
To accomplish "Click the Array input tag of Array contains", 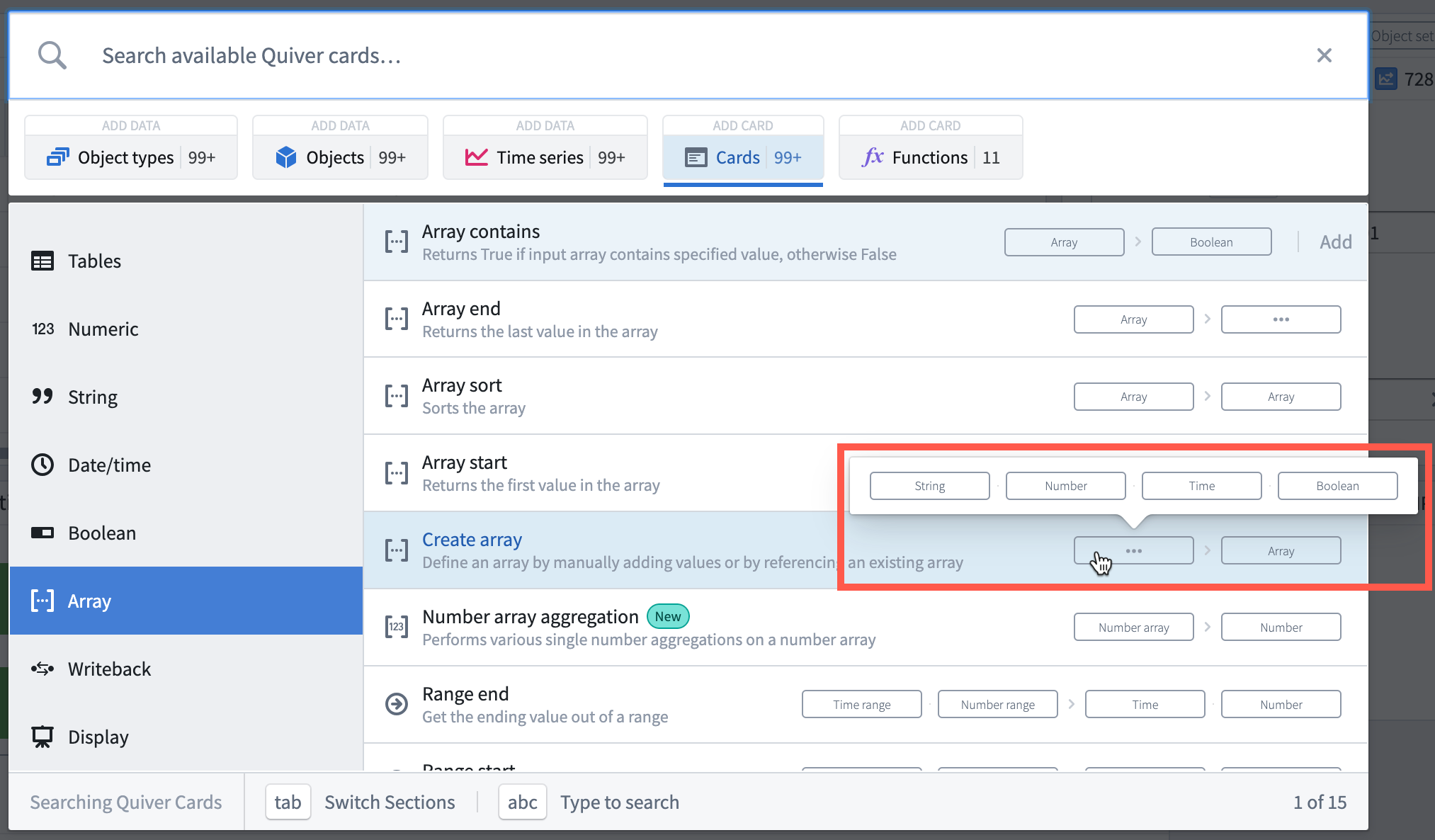I will [x=1064, y=242].
